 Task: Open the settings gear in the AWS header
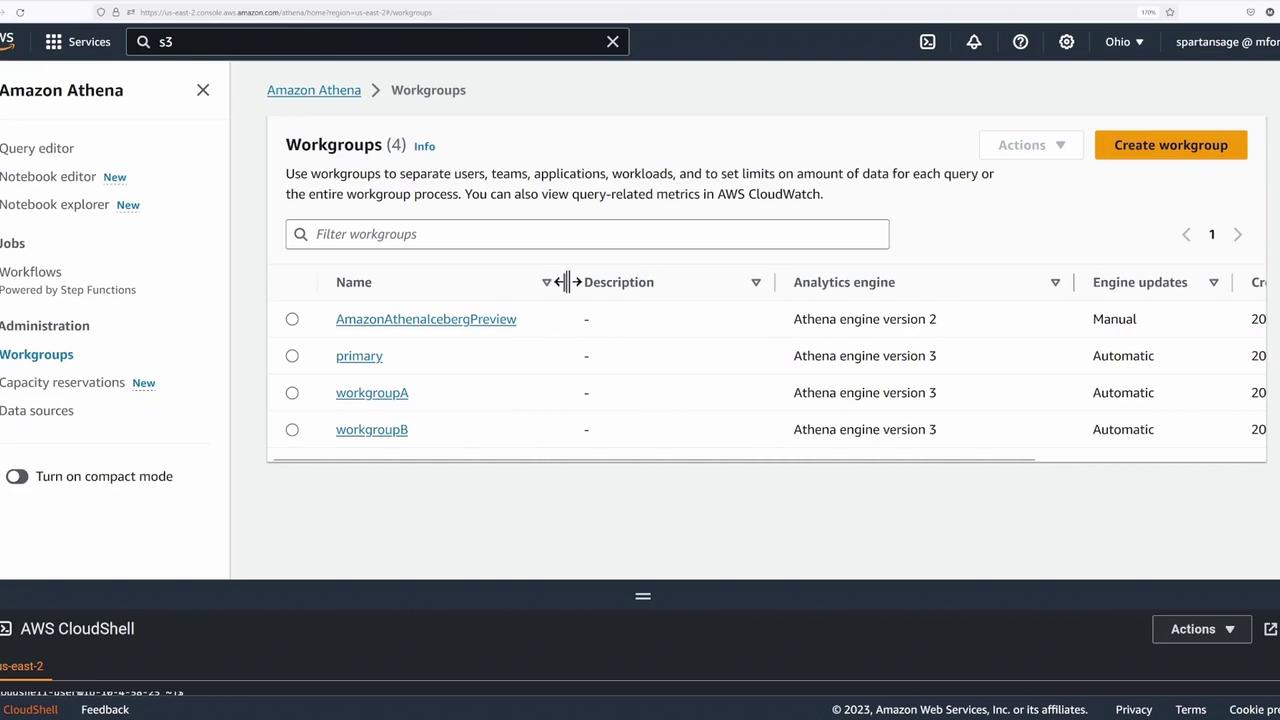point(1067,42)
